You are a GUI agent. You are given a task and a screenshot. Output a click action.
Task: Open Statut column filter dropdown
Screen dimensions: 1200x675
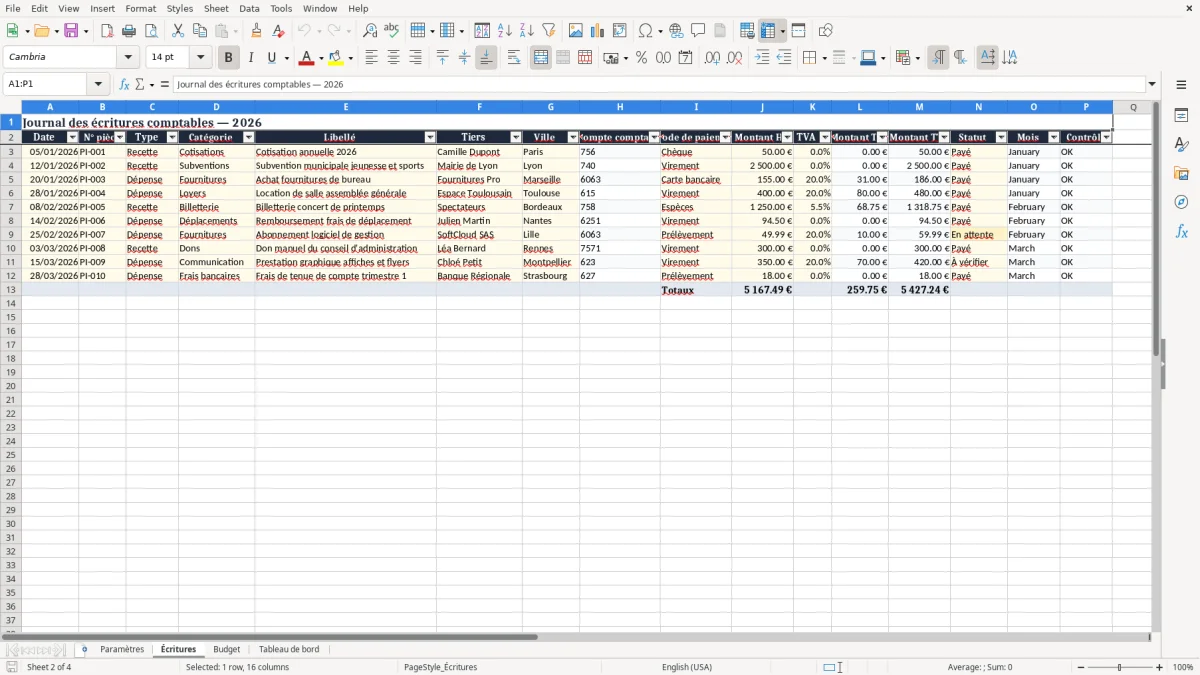tap(1001, 137)
